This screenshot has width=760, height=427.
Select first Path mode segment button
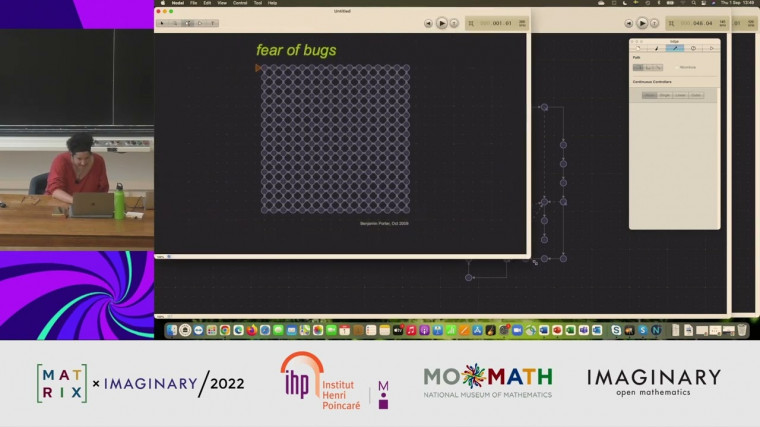(x=639, y=67)
